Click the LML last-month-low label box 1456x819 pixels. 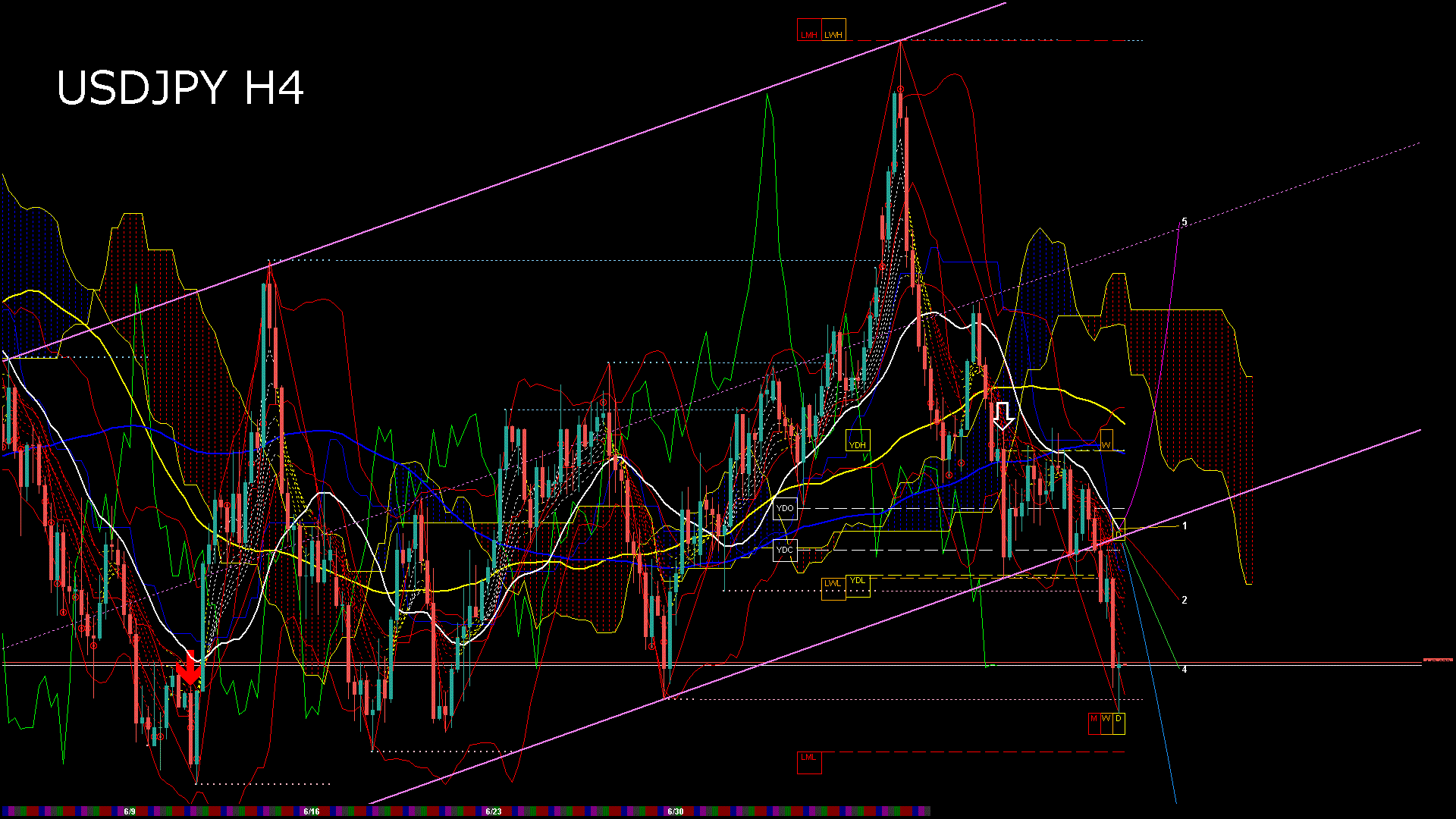[x=809, y=762]
